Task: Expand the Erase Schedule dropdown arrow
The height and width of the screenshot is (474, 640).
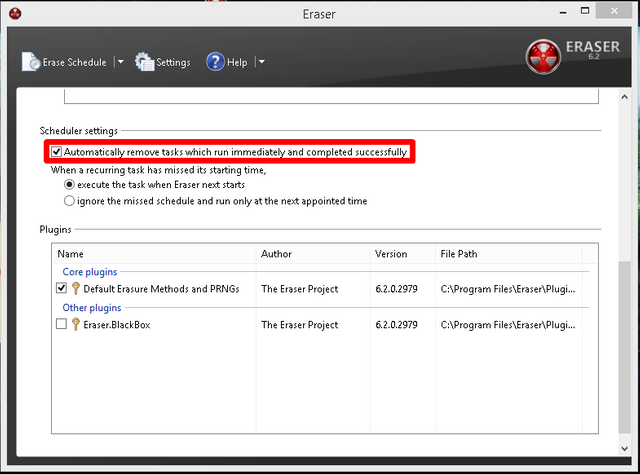Action: click(x=120, y=62)
